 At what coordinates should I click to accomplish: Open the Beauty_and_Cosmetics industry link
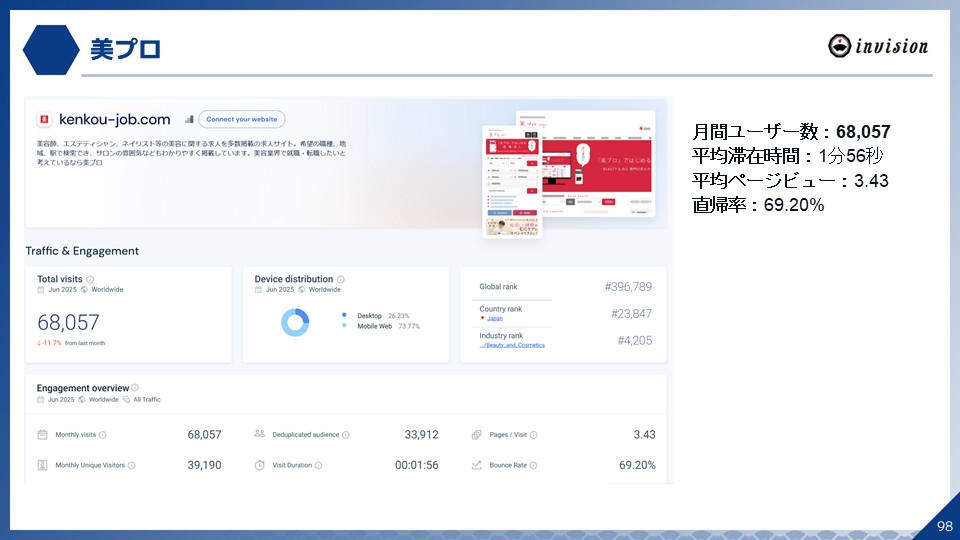(512, 345)
